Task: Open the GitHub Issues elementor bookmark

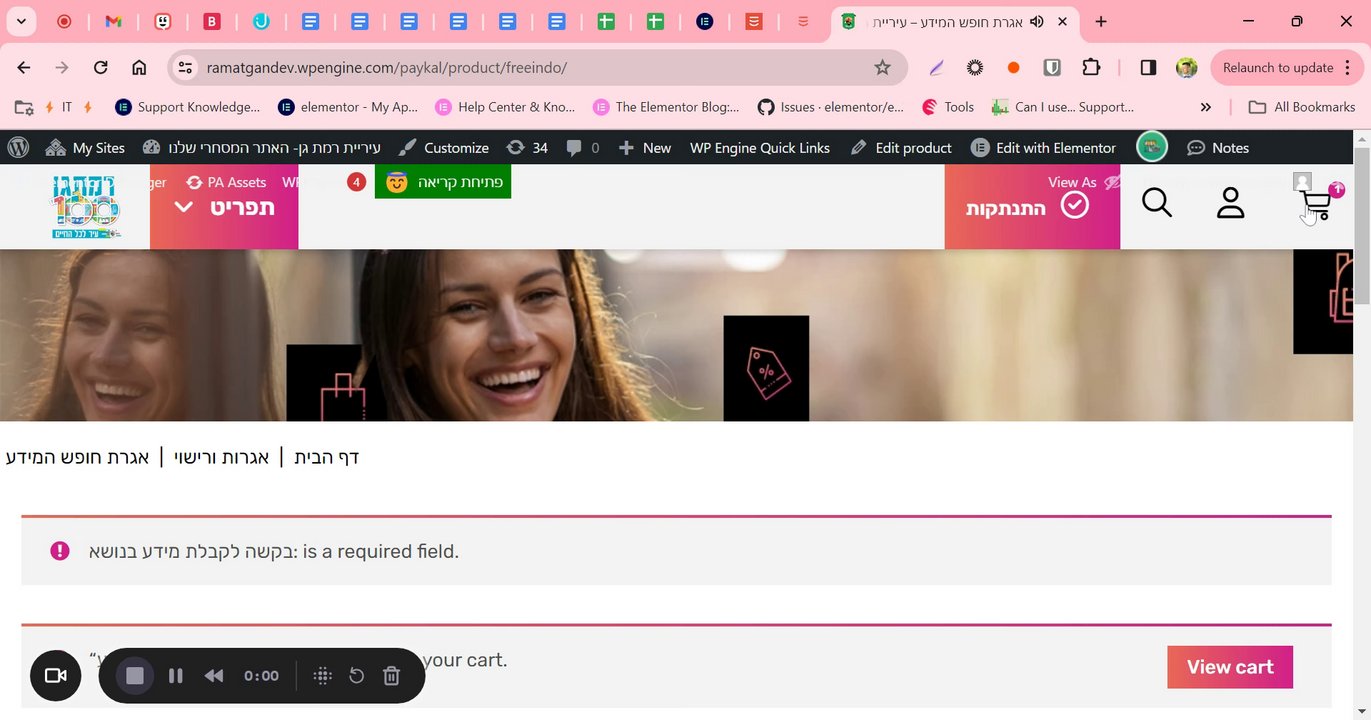Action: 831,107
